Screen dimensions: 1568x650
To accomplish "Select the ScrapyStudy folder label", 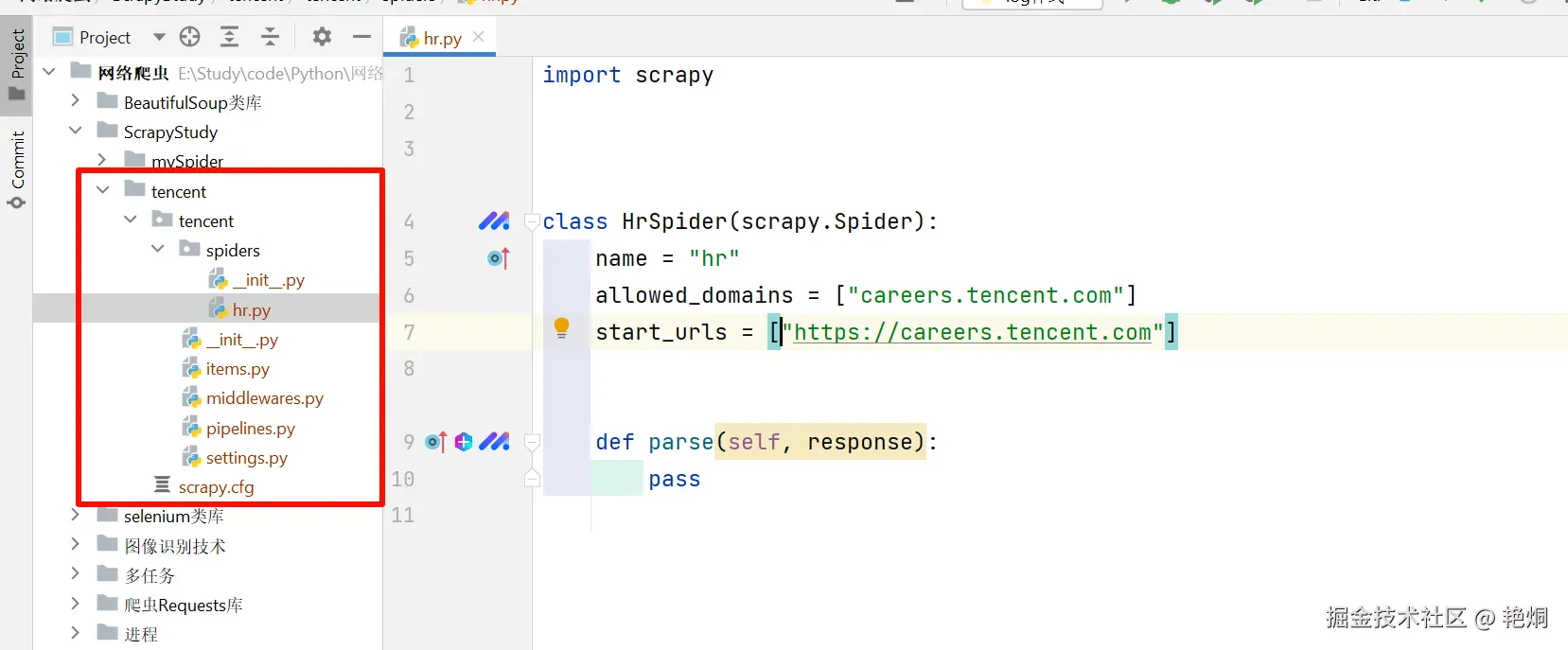I will [170, 132].
